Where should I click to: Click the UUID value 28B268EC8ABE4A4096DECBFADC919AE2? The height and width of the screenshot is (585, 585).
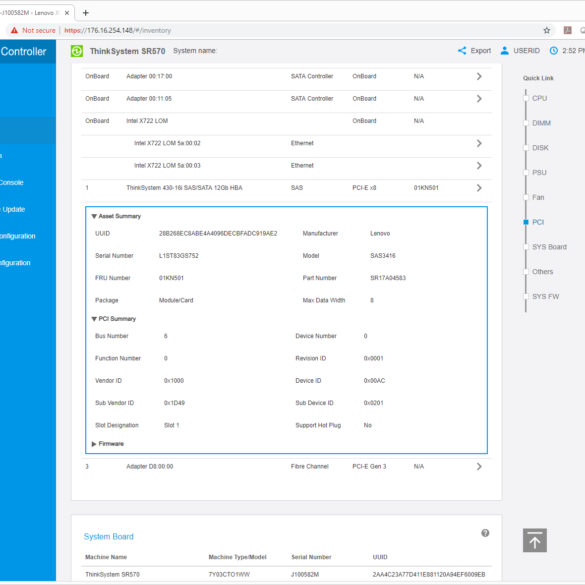tap(218, 234)
